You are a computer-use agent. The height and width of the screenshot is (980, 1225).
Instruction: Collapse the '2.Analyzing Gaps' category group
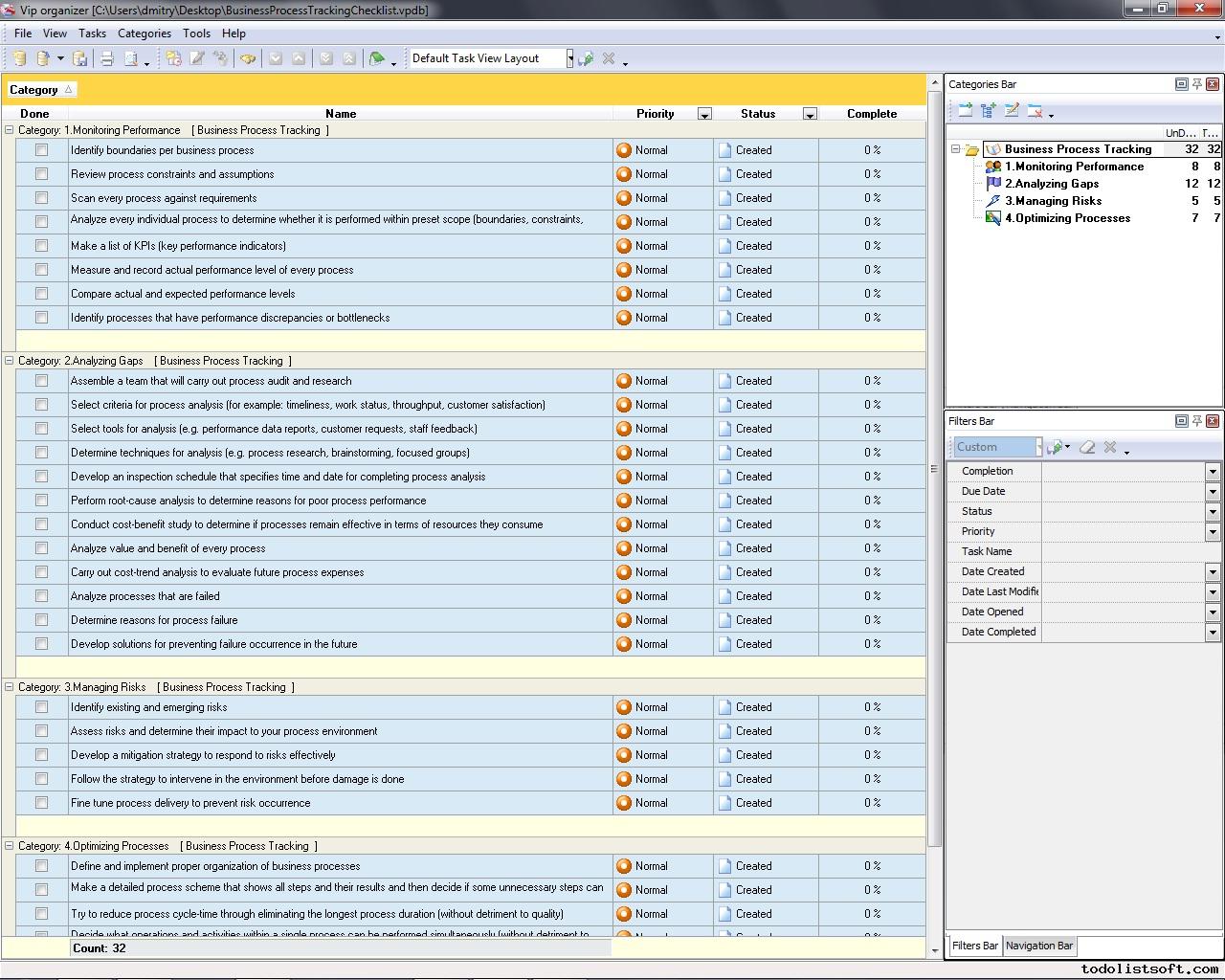click(x=10, y=361)
